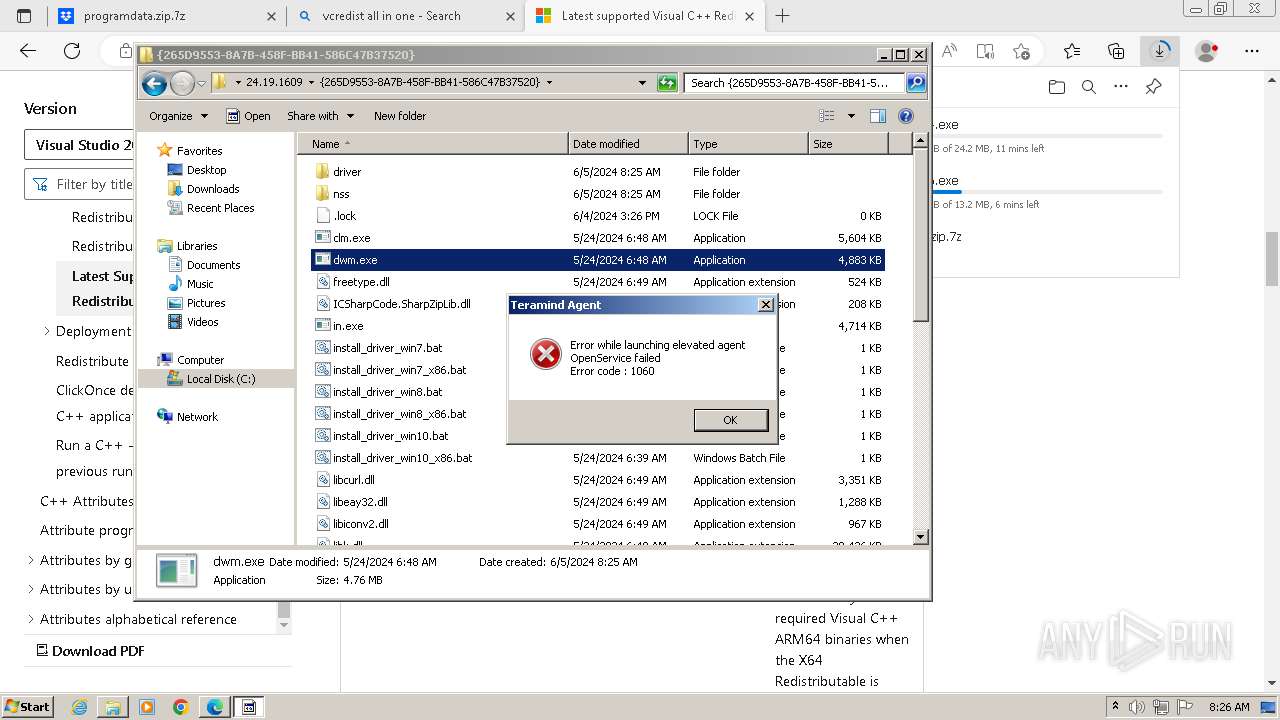
Task: Select Videos library
Action: (202, 322)
